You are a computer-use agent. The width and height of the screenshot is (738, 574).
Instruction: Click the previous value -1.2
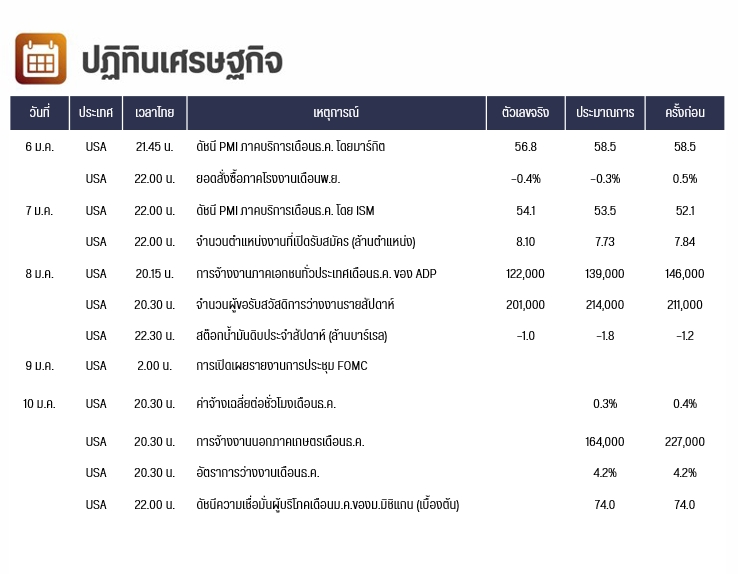click(x=685, y=336)
